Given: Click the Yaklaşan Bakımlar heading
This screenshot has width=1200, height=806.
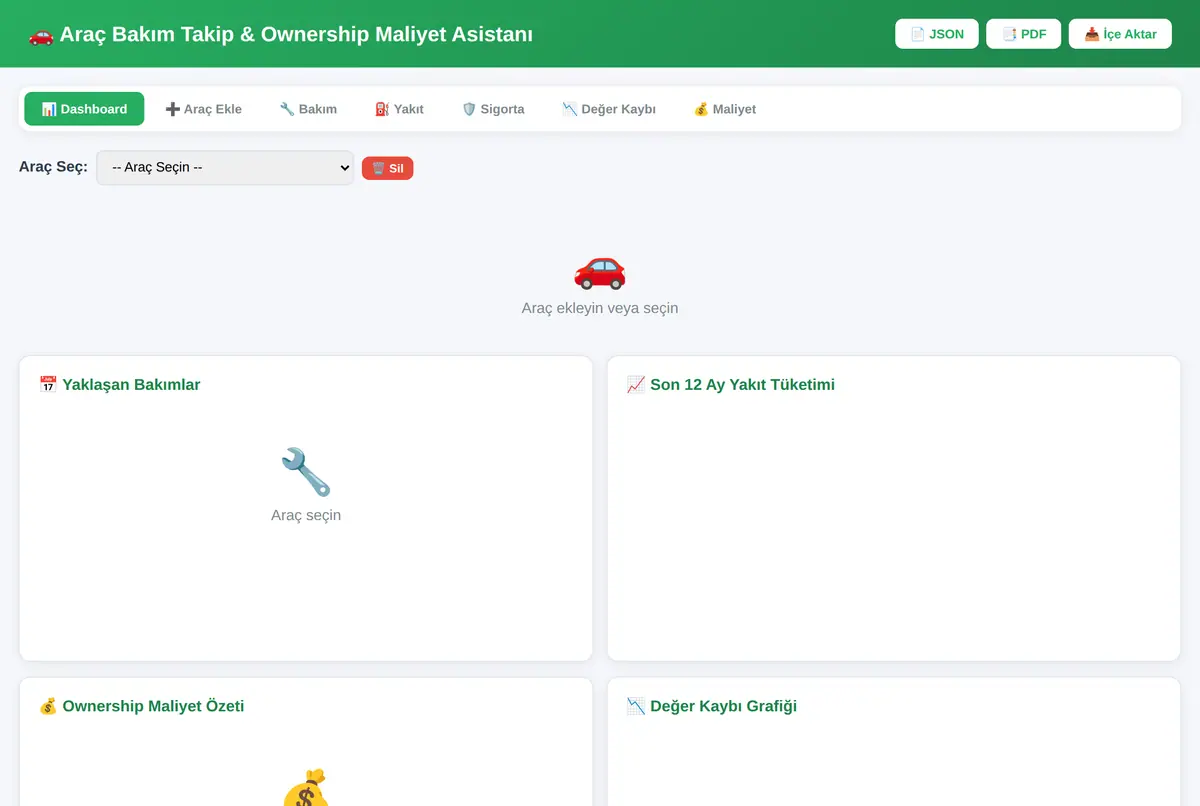Looking at the screenshot, I should pyautogui.click(x=120, y=385).
